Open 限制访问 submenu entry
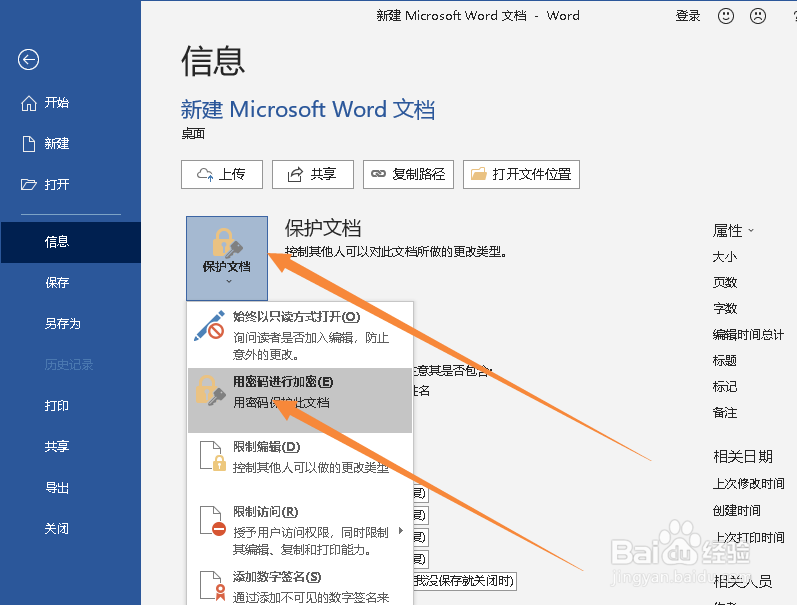Image resolution: width=797 pixels, height=605 pixels. (x=300, y=530)
